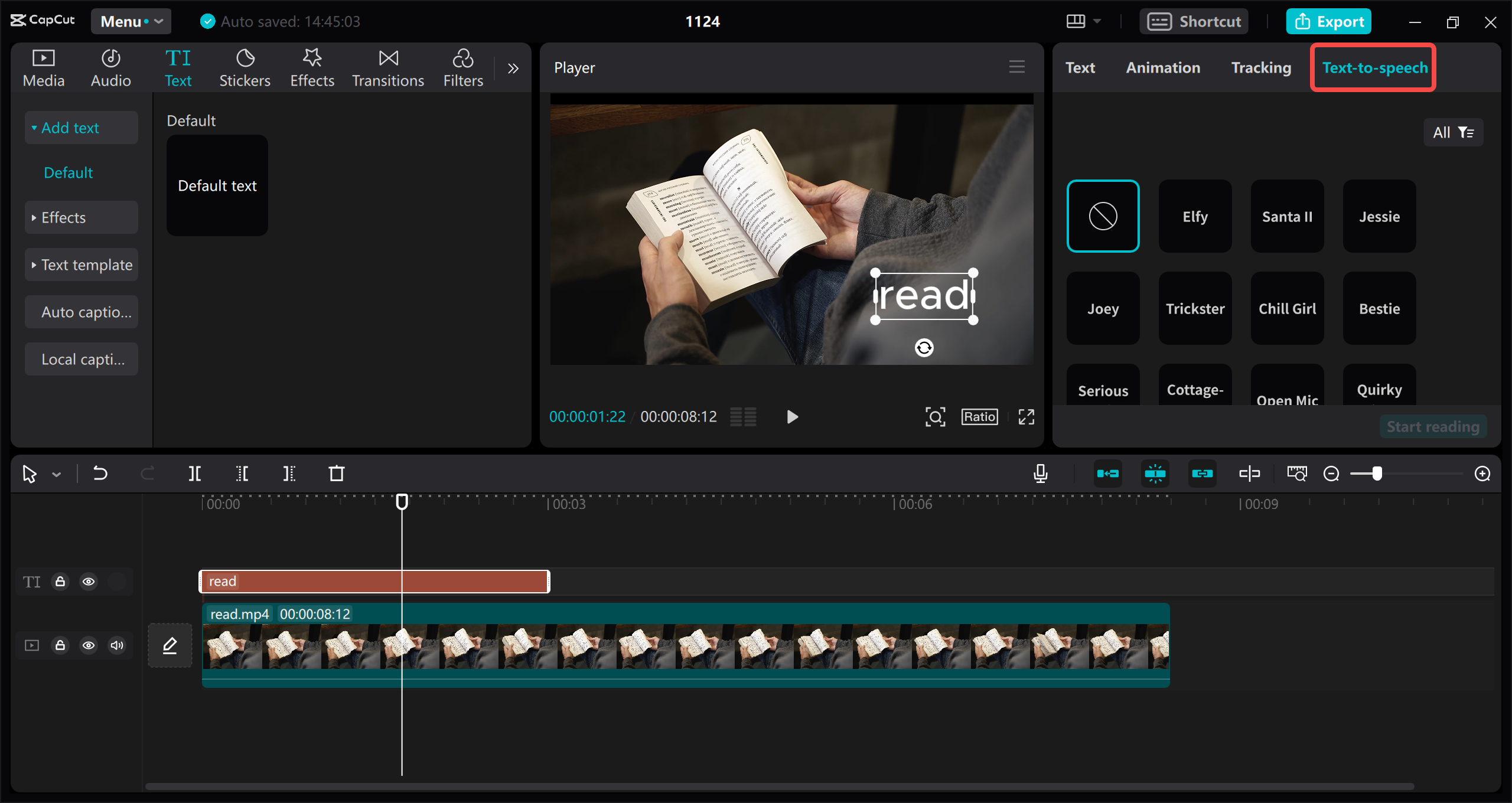Open the All voices filter dropdown
Screen dimensions: 1512x803
click(x=1453, y=132)
